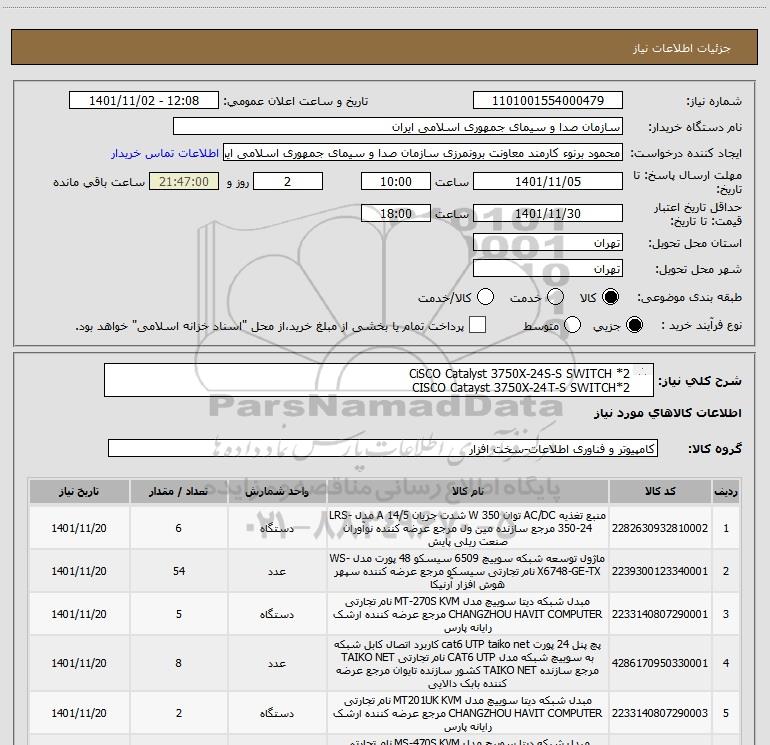Click quantity 5 in row 3
This screenshot has width=770, height=745.
[x=179, y=614]
